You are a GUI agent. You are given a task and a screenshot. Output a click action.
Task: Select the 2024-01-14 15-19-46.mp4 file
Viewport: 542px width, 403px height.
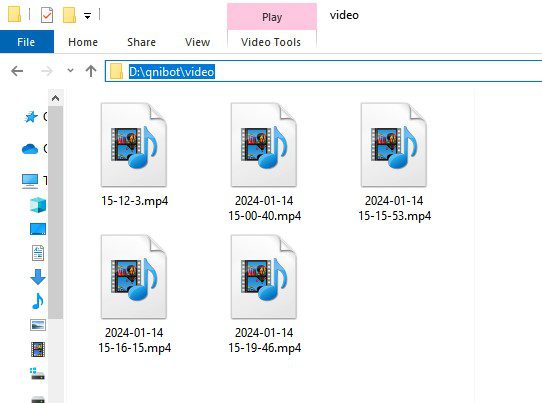pos(264,294)
